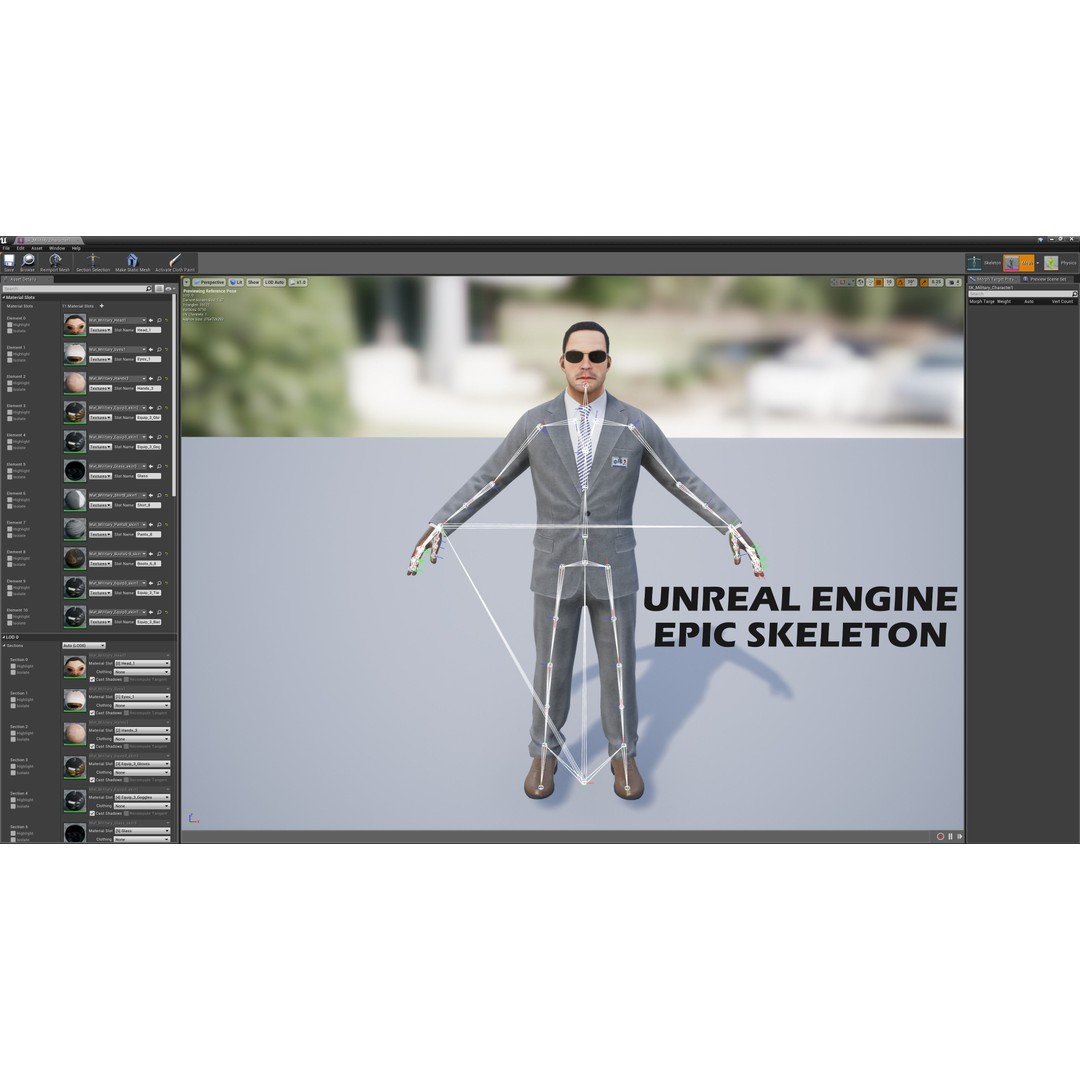Viewport: 1080px width, 1080px height.
Task: Switch to Preview Scene Settings tab
Action: click(1045, 279)
